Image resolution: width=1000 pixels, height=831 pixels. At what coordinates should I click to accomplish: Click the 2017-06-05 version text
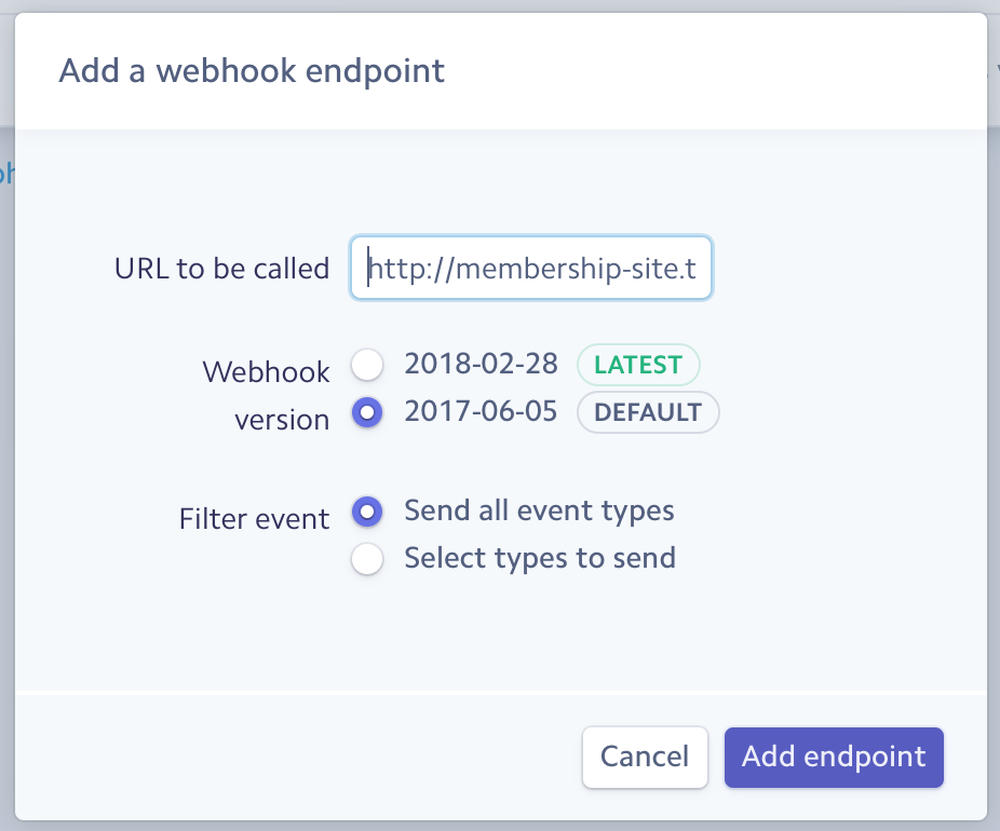click(480, 411)
